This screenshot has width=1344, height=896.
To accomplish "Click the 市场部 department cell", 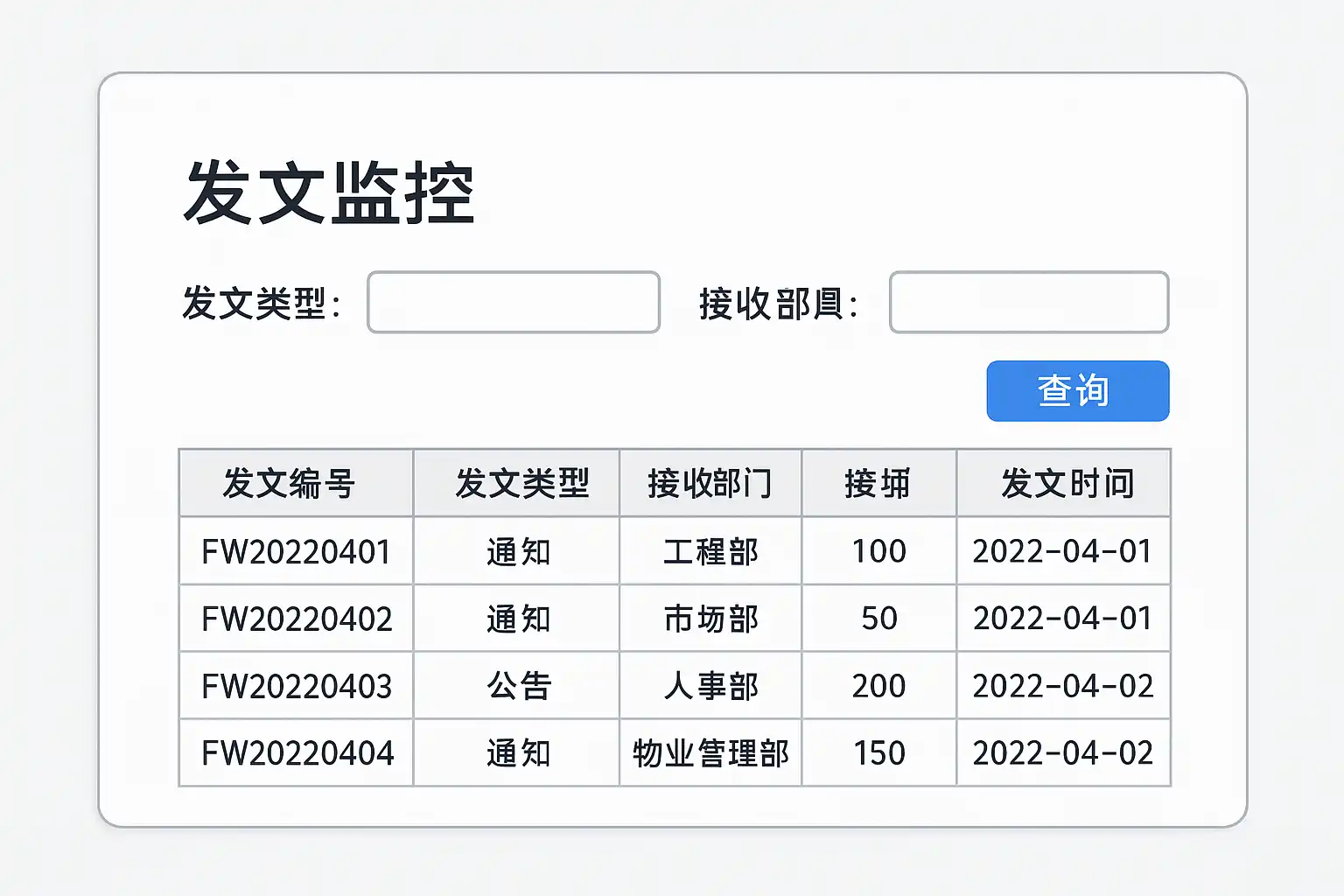I will point(710,619).
